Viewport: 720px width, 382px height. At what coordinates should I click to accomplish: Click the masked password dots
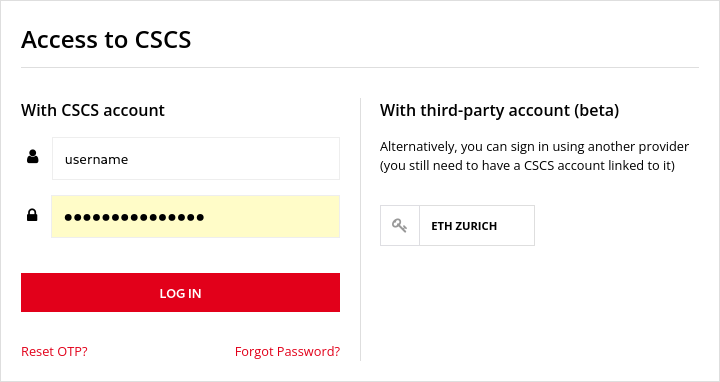pos(134,217)
